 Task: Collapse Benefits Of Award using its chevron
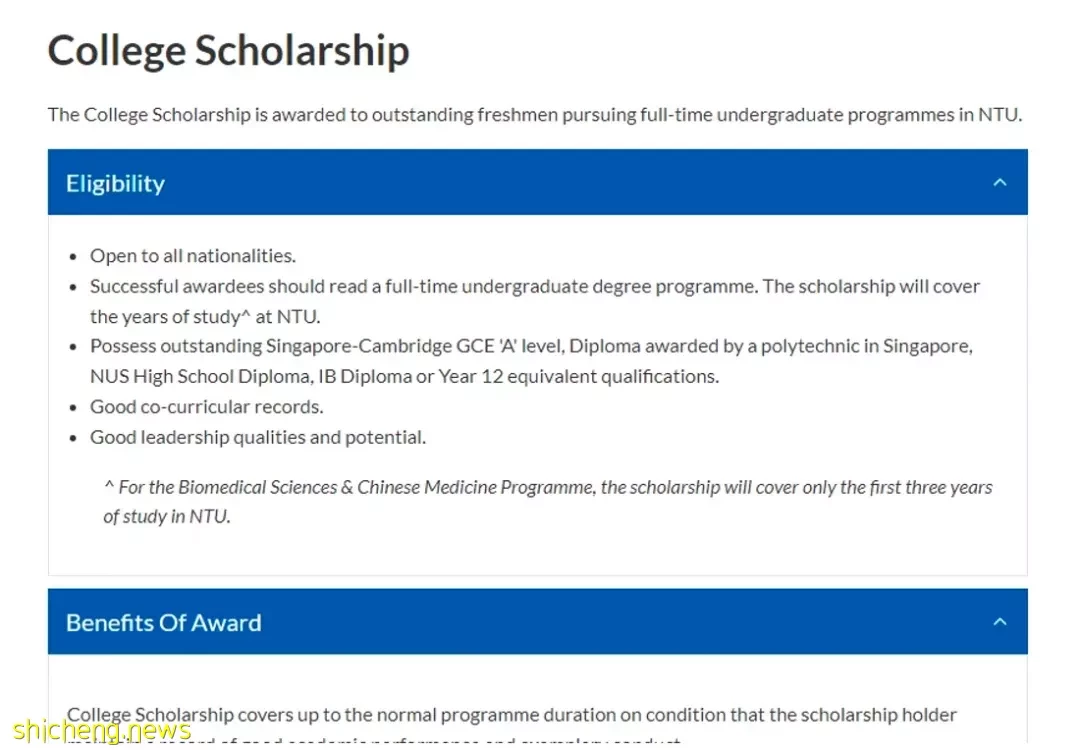(999, 622)
